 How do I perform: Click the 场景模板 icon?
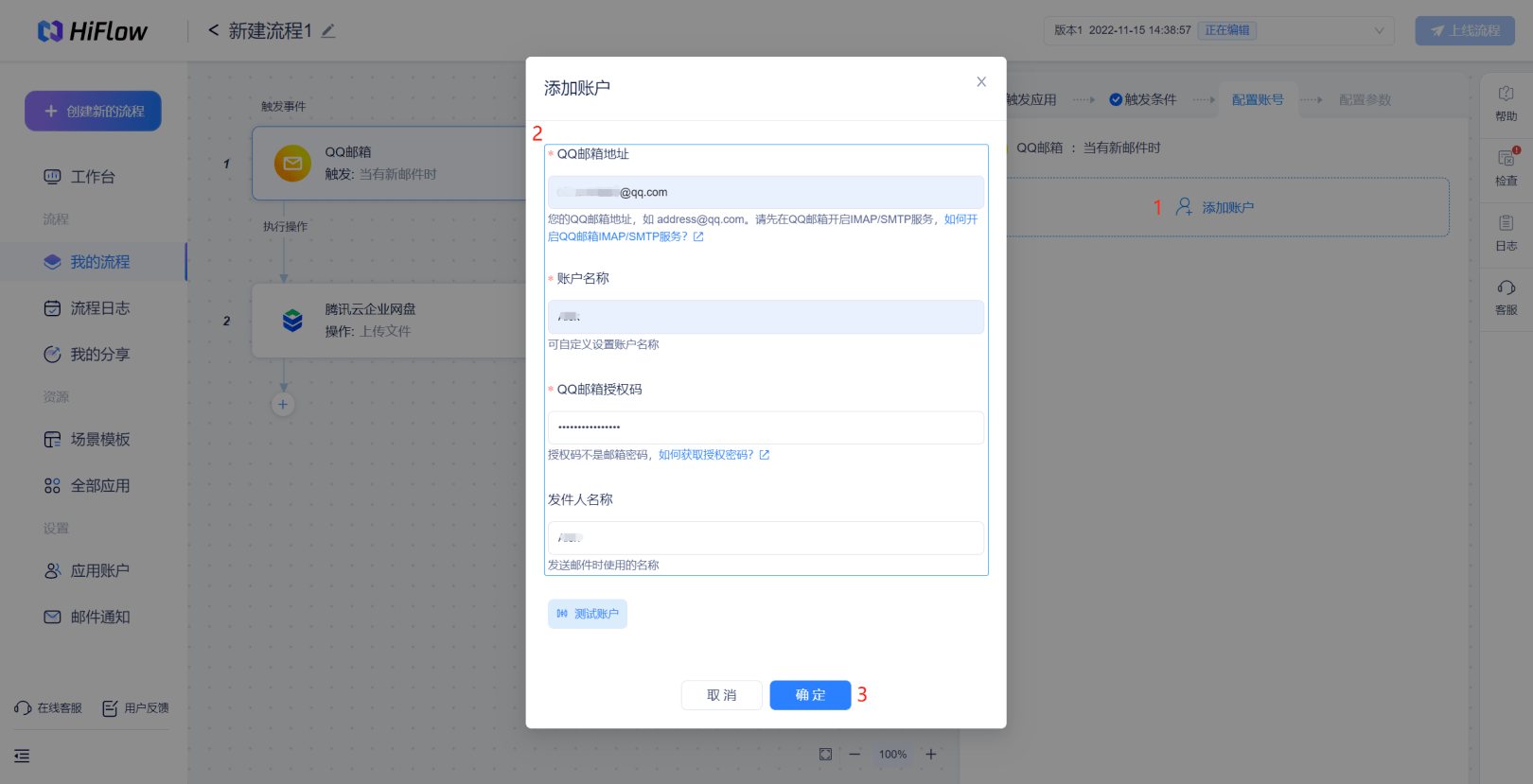click(52, 440)
